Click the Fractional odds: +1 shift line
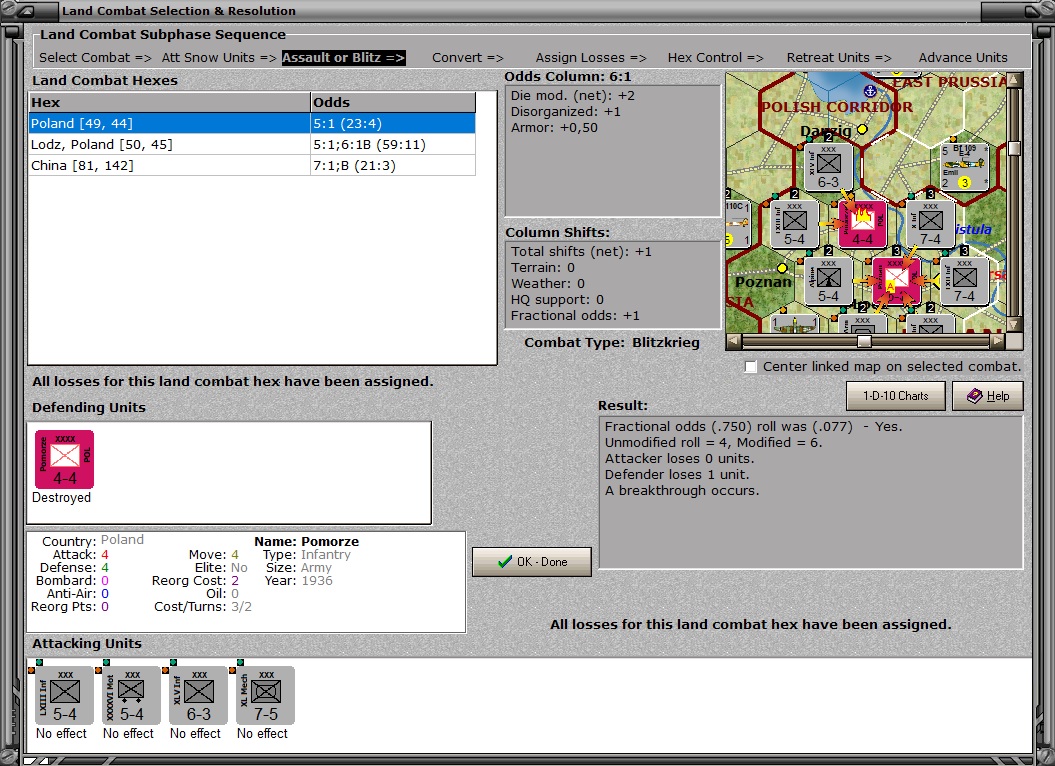Image resolution: width=1055 pixels, height=766 pixels. pyautogui.click(x=575, y=316)
